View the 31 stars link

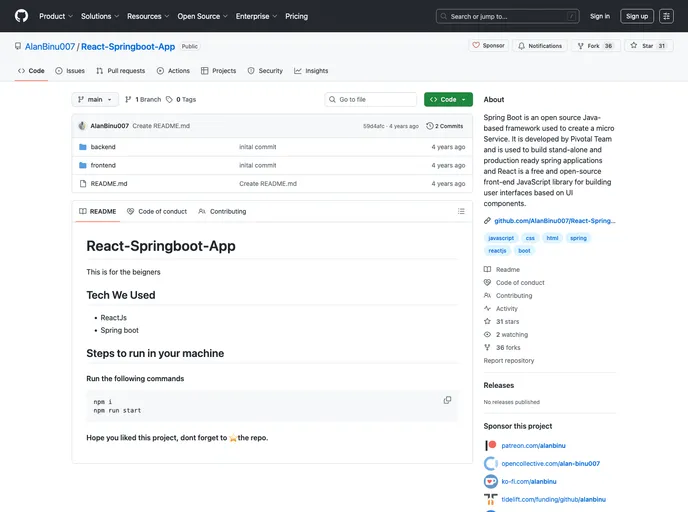pos(502,322)
